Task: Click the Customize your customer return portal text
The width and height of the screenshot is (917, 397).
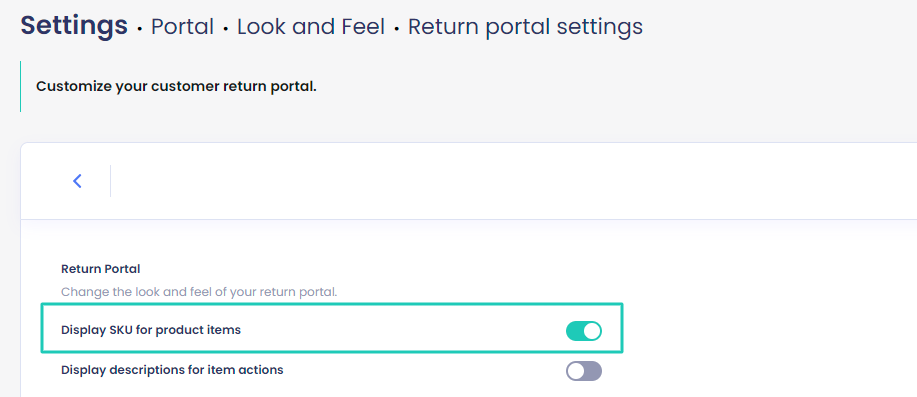Action: [176, 87]
